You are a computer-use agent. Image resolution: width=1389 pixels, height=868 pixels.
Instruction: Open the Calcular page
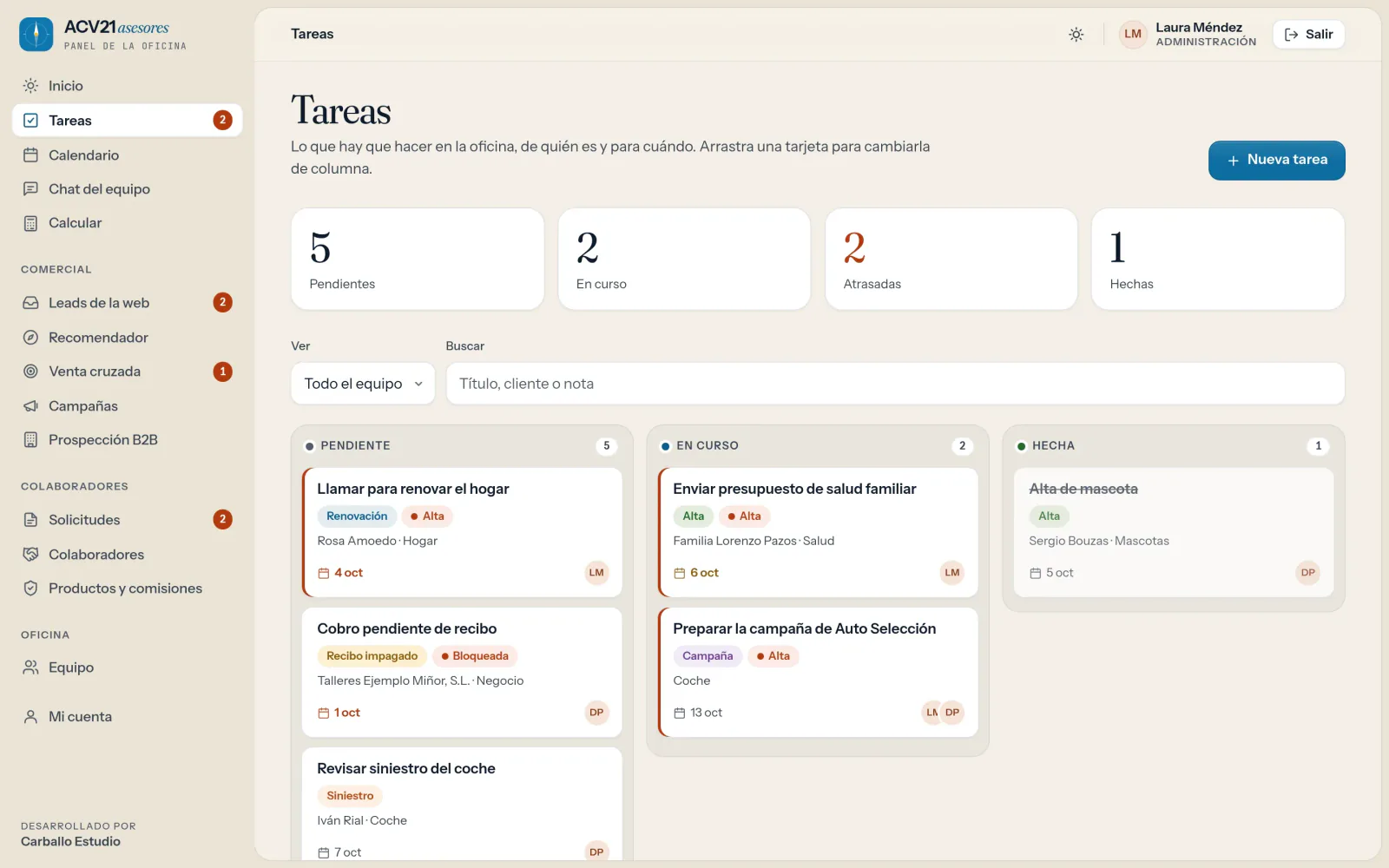[127, 223]
